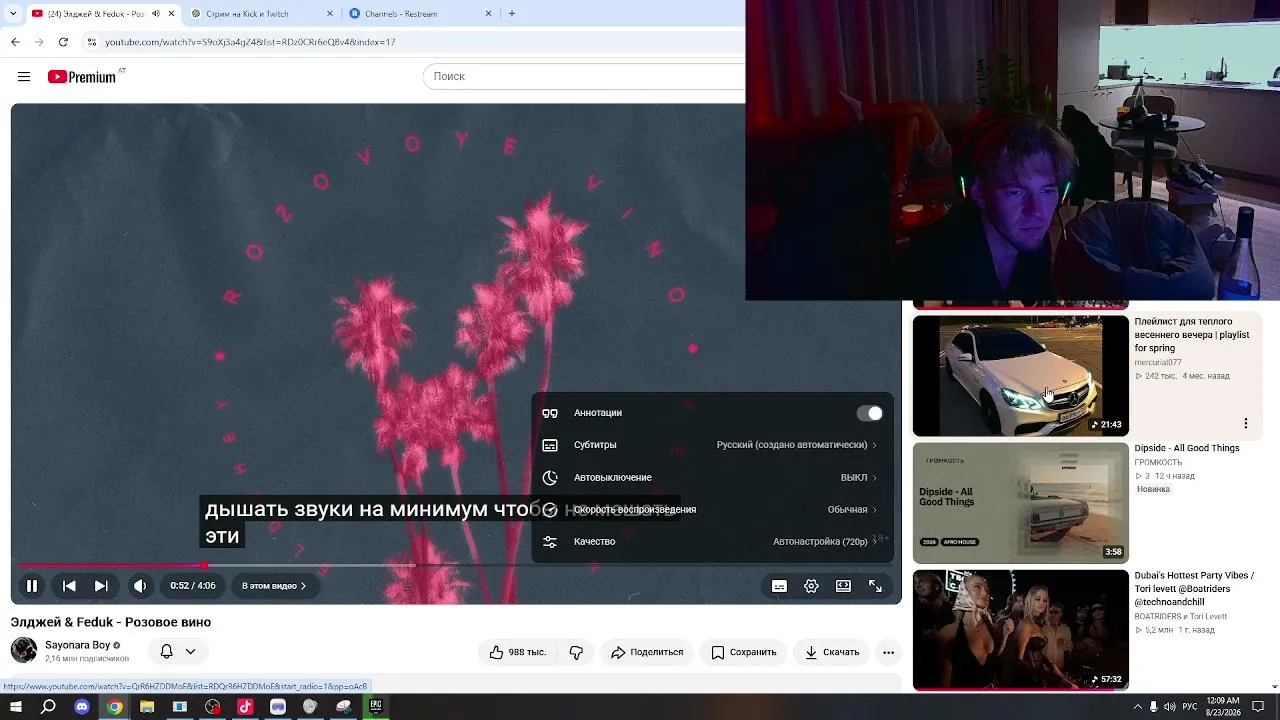Click Скачать to download the video
This screenshot has height=720, width=1280.
[832, 652]
